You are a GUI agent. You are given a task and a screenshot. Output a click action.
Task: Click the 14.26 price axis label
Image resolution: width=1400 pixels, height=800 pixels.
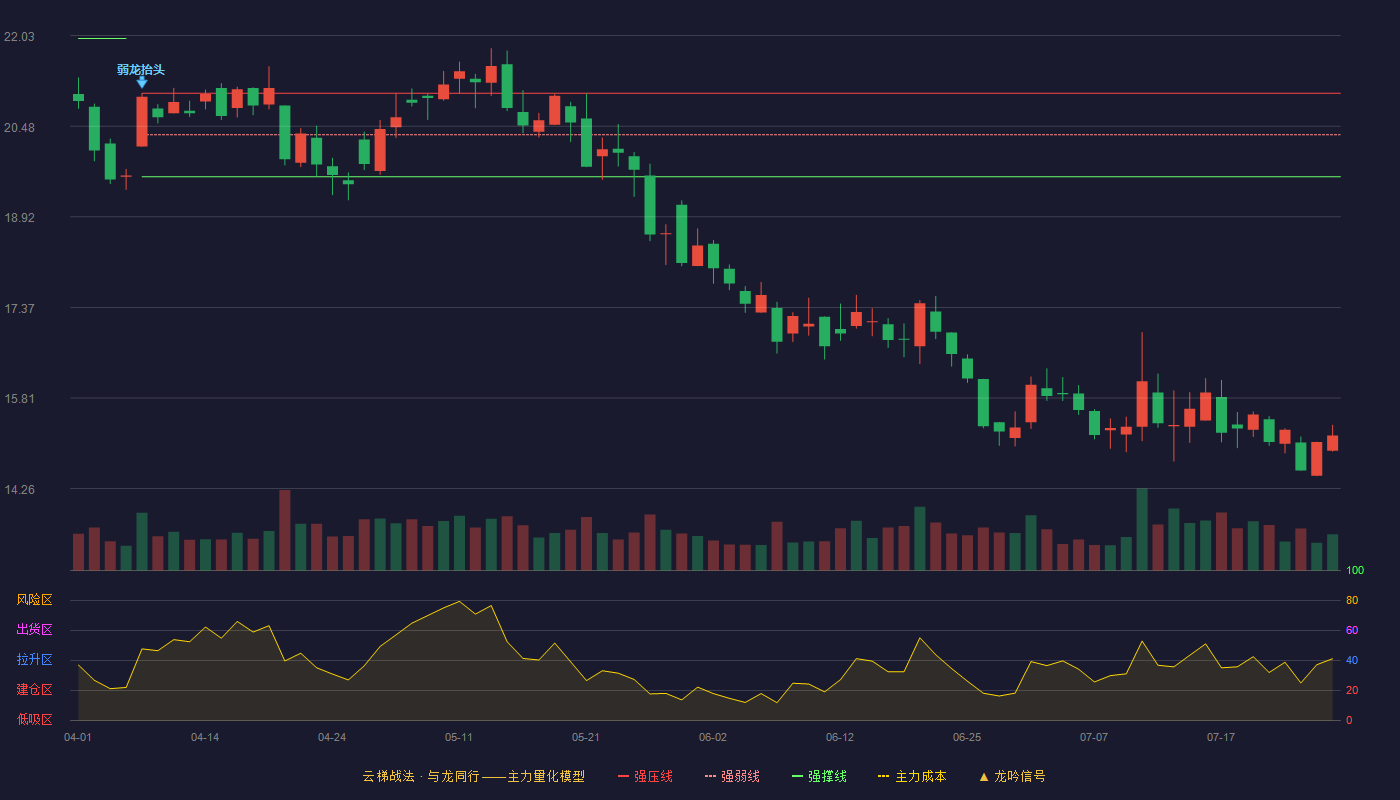point(19,490)
